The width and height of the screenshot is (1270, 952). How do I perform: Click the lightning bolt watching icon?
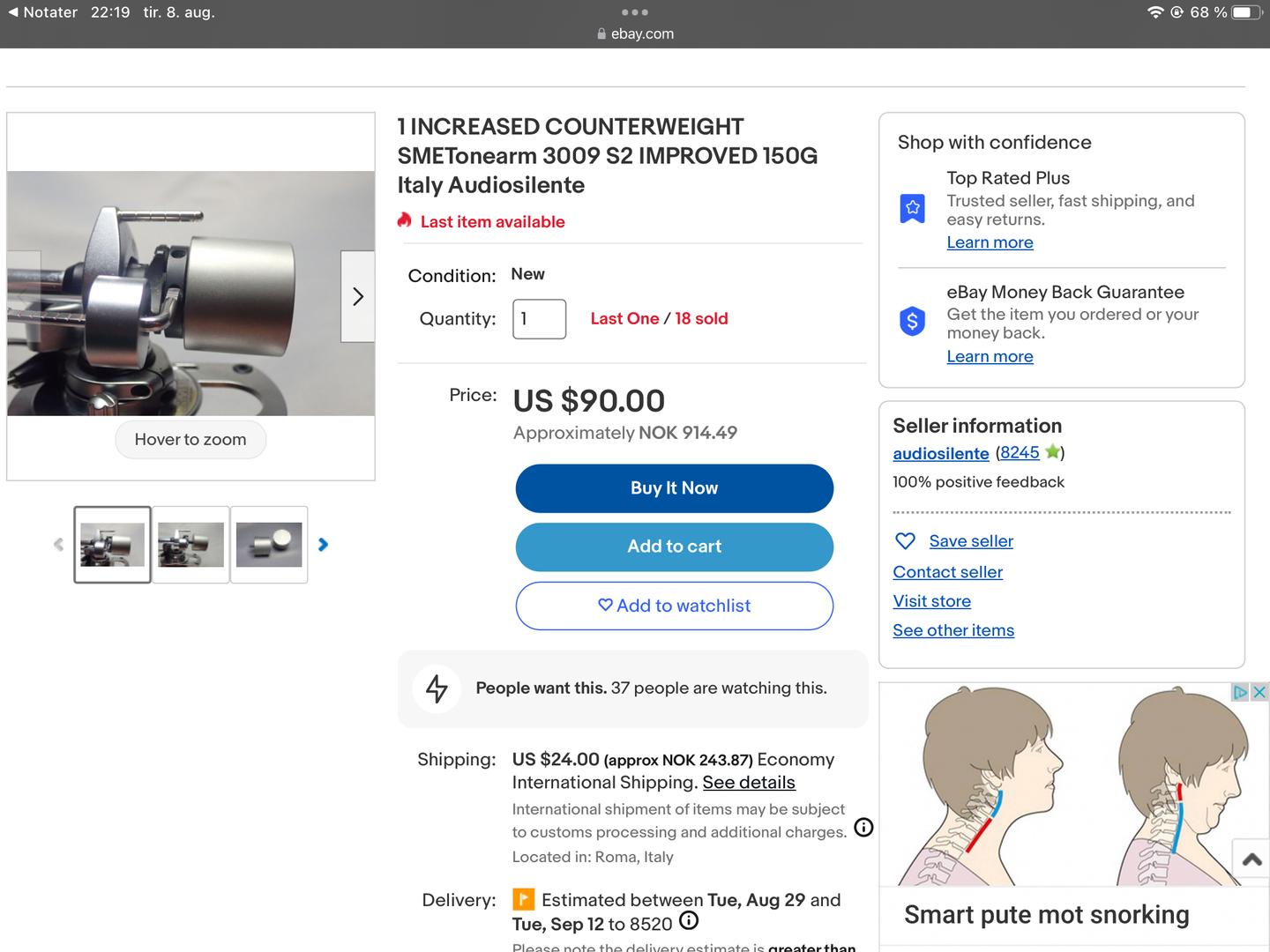click(x=437, y=688)
